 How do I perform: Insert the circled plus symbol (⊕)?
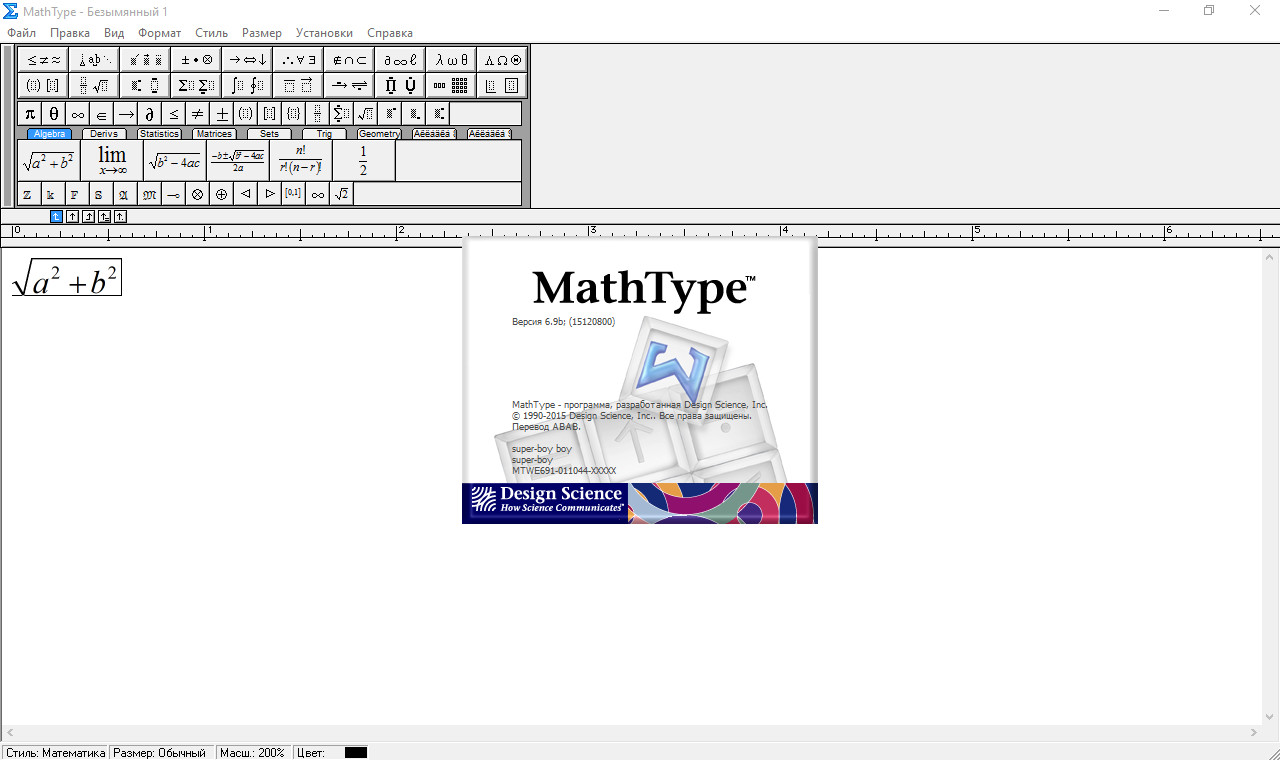tap(222, 194)
